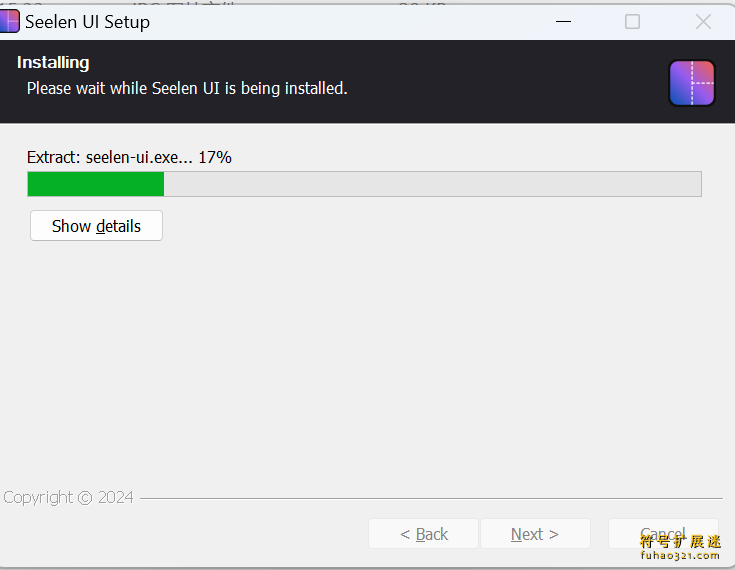Click the fuhao321.com watermark text

pos(680,556)
